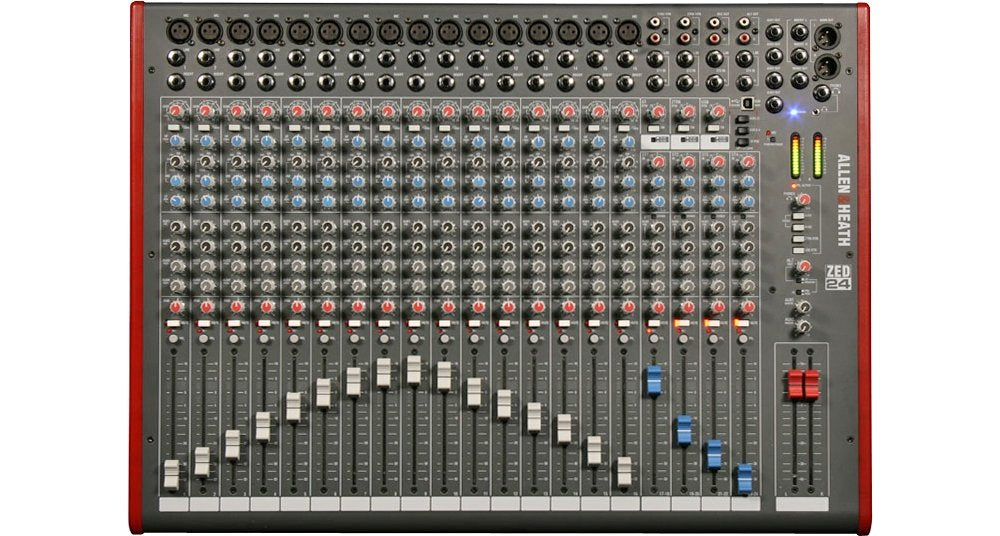The width and height of the screenshot is (1000, 536).
Task: Toggle the channel 11 high-pass filter button
Action: pos(476,128)
